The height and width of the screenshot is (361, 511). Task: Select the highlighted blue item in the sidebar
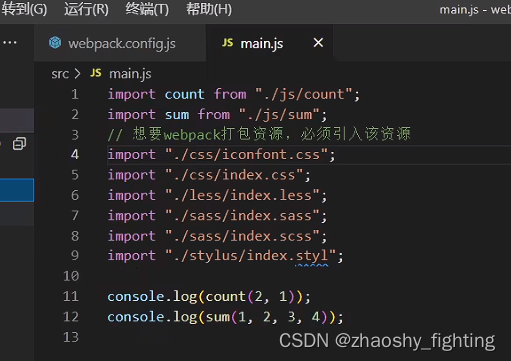17,190
